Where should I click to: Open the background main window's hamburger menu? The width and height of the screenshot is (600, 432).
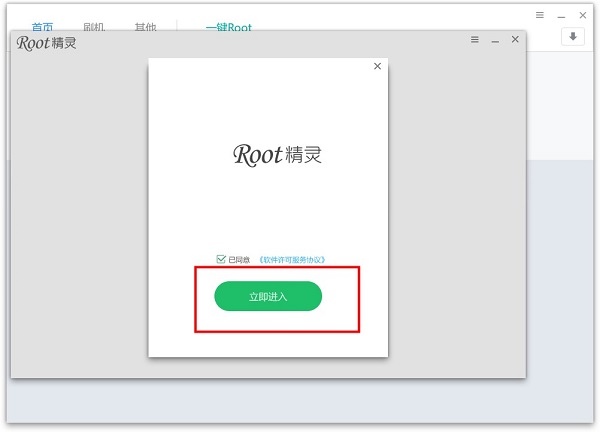pos(540,15)
